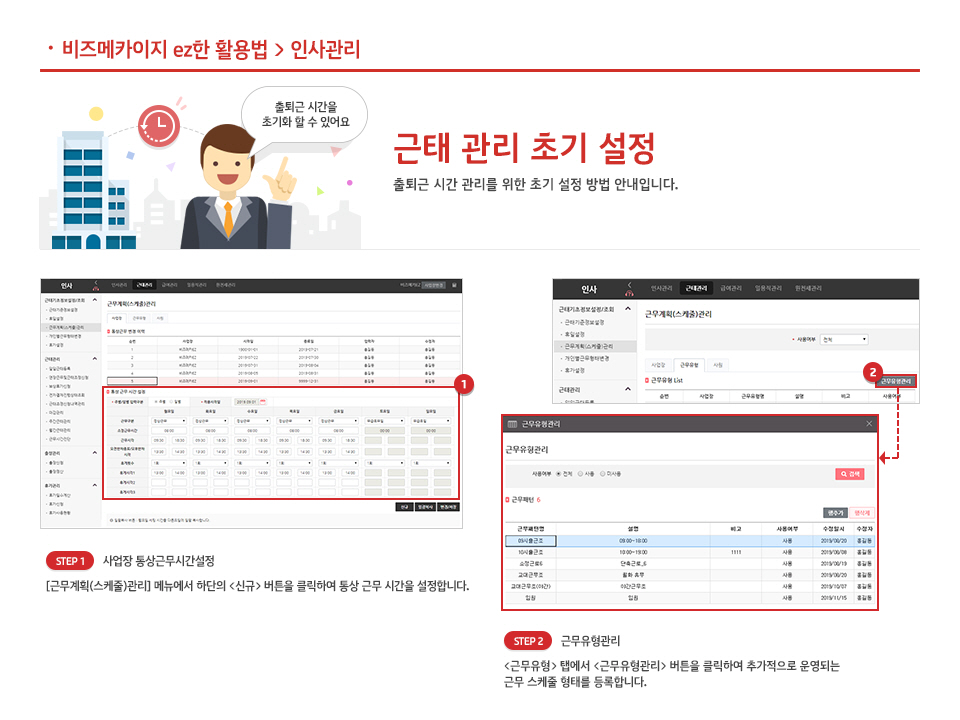Select the 전체 radio in the 근무유형관리 popup
This screenshot has width=960, height=720.
[x=558, y=474]
